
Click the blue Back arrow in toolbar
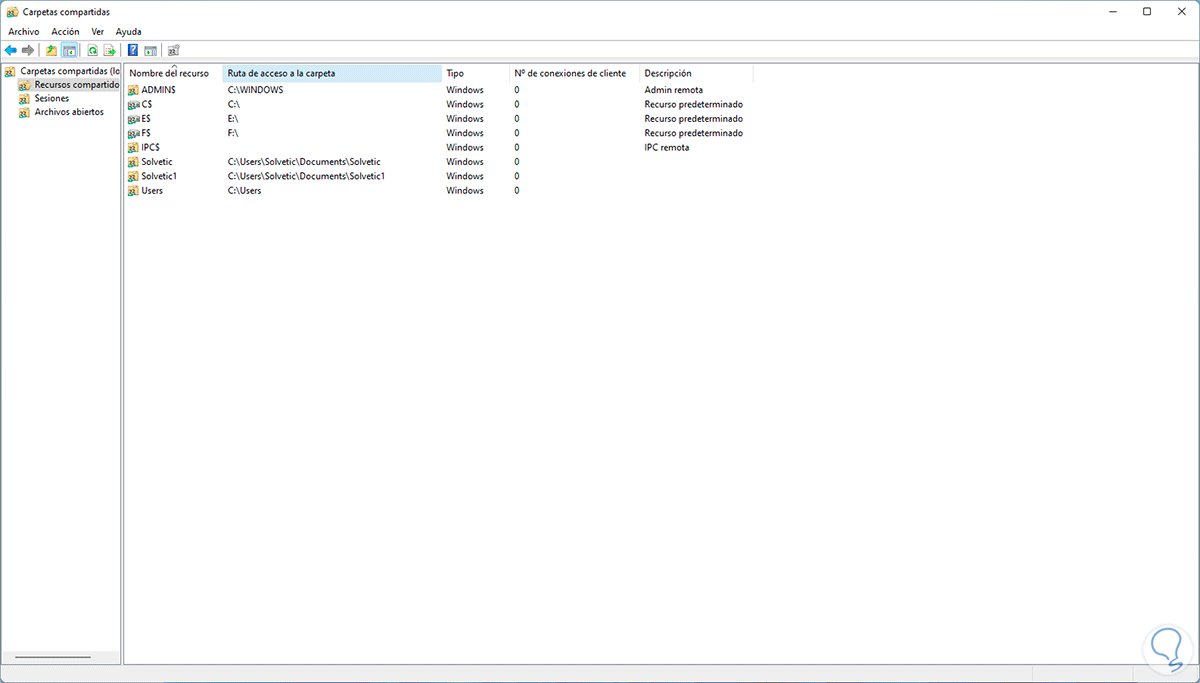tap(11, 50)
